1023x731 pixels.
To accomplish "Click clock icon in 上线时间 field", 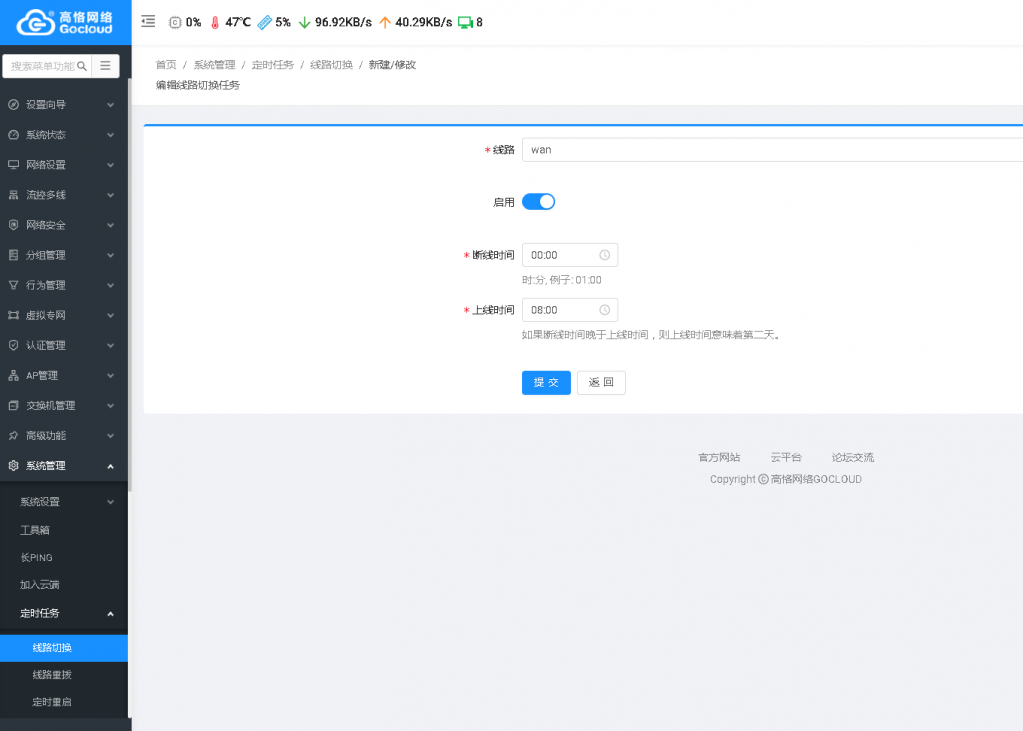I will pyautogui.click(x=604, y=310).
